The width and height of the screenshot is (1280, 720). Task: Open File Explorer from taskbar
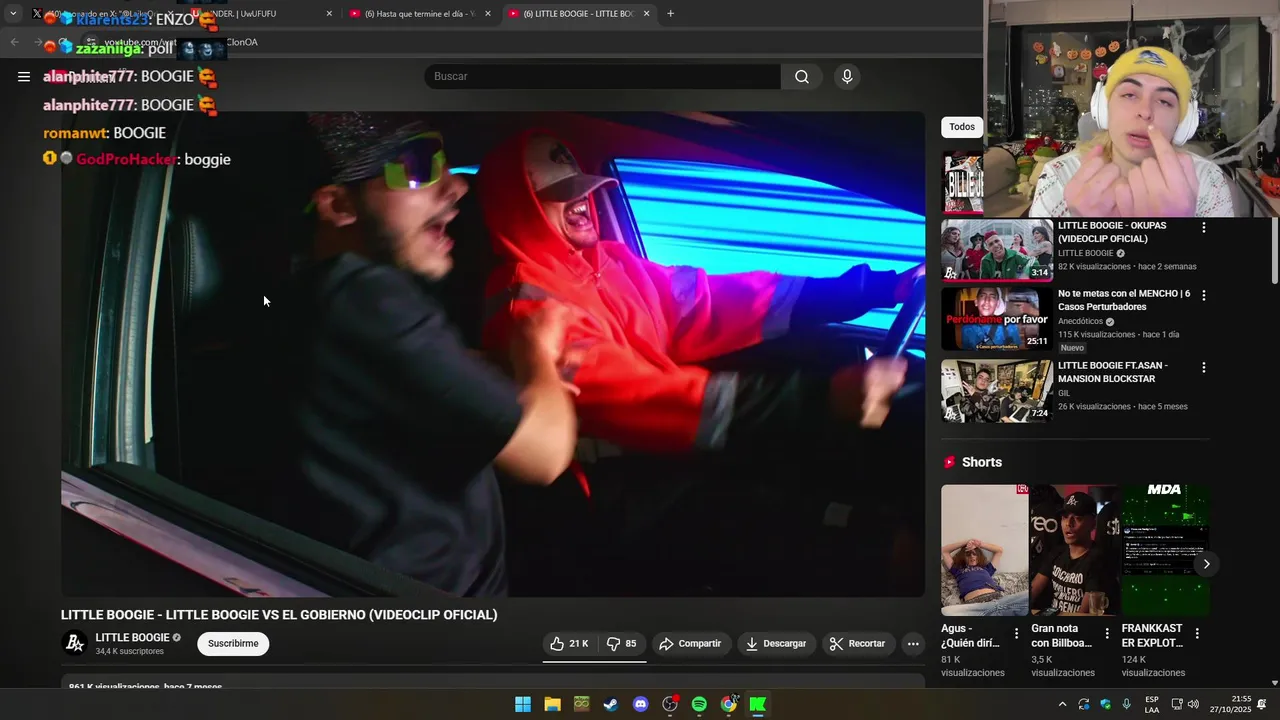552,704
